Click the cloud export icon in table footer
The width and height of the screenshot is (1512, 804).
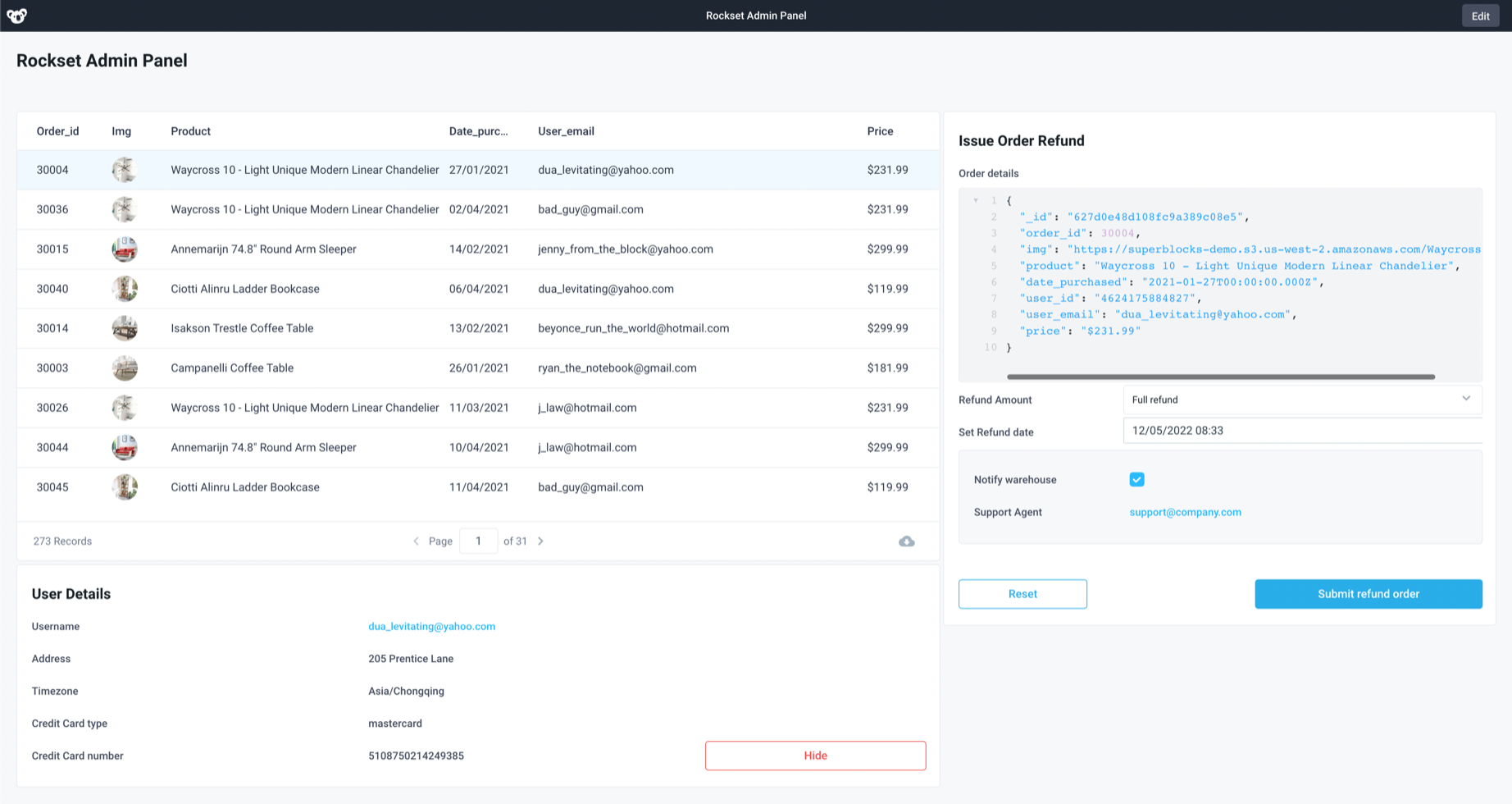pyautogui.click(x=906, y=541)
